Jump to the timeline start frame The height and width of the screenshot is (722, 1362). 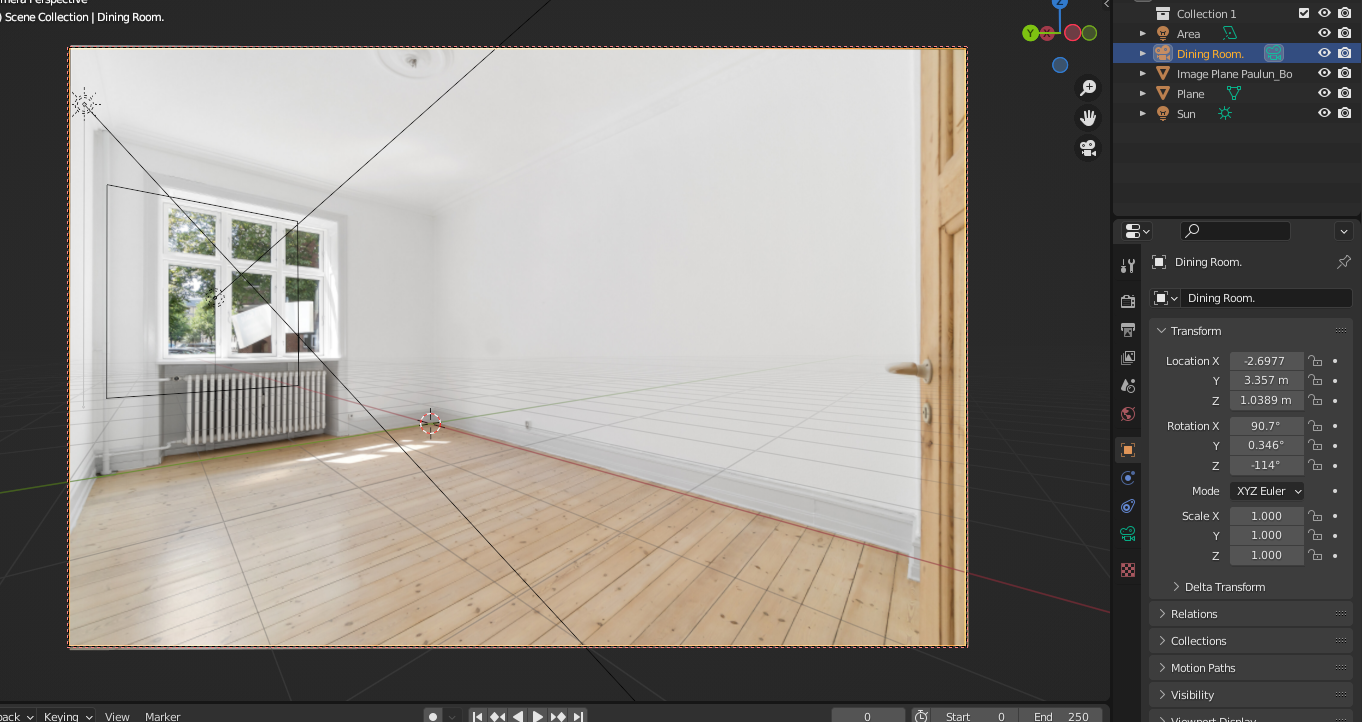477,716
